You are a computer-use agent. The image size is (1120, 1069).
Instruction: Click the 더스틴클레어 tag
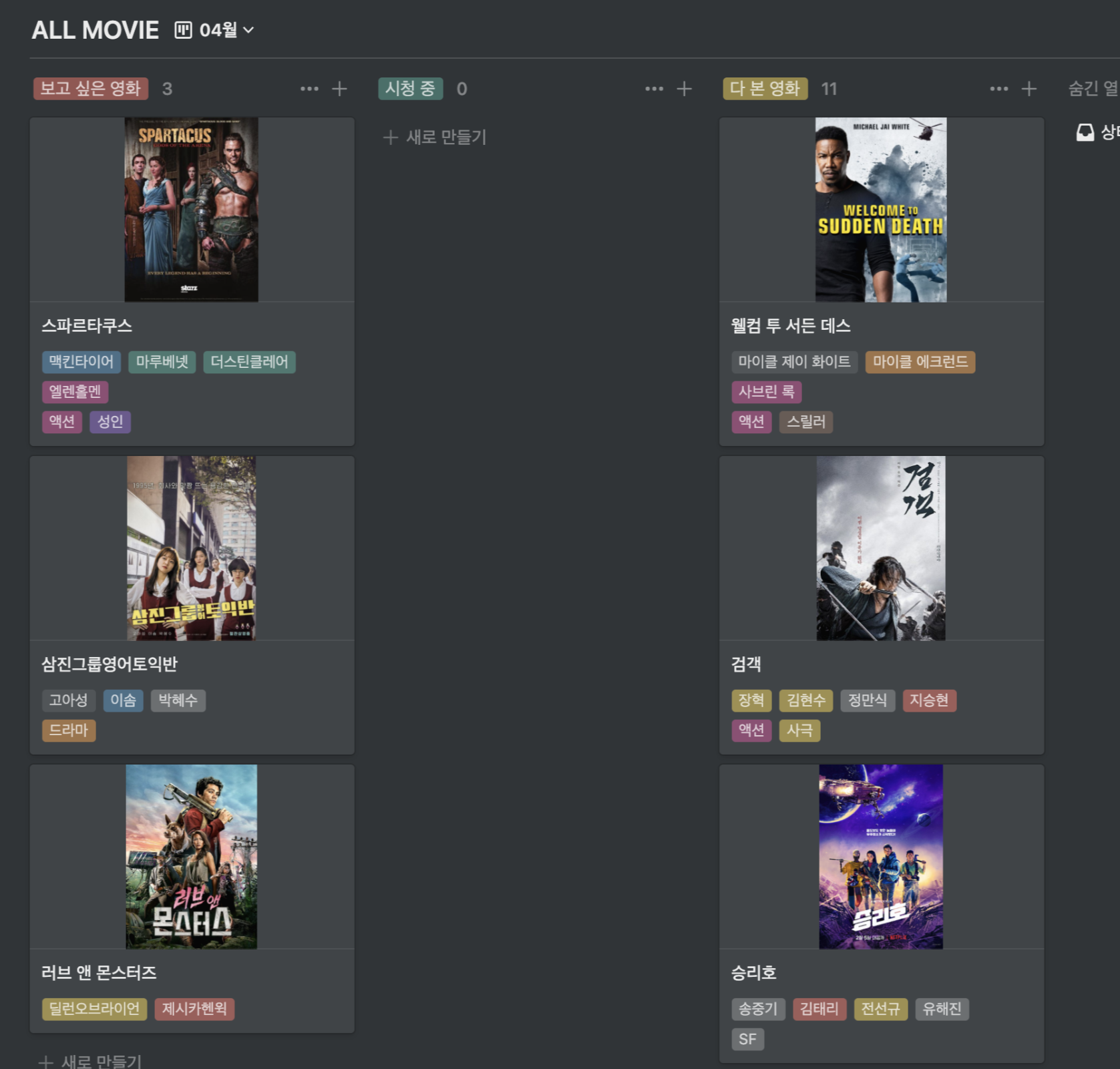tap(249, 362)
